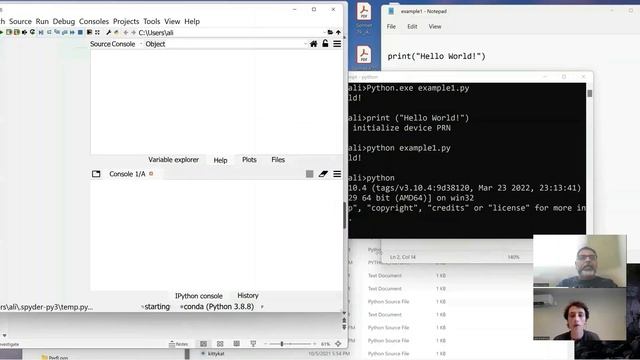Viewport: 640px width, 360px height.
Task: Open the Edit menu in Notepad
Action: tap(412, 27)
